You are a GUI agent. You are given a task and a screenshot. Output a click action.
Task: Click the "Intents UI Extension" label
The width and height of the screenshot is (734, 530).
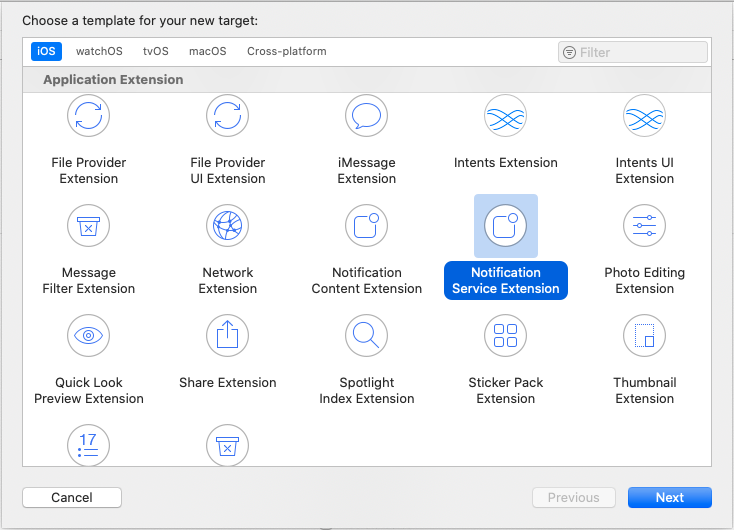[x=645, y=170]
